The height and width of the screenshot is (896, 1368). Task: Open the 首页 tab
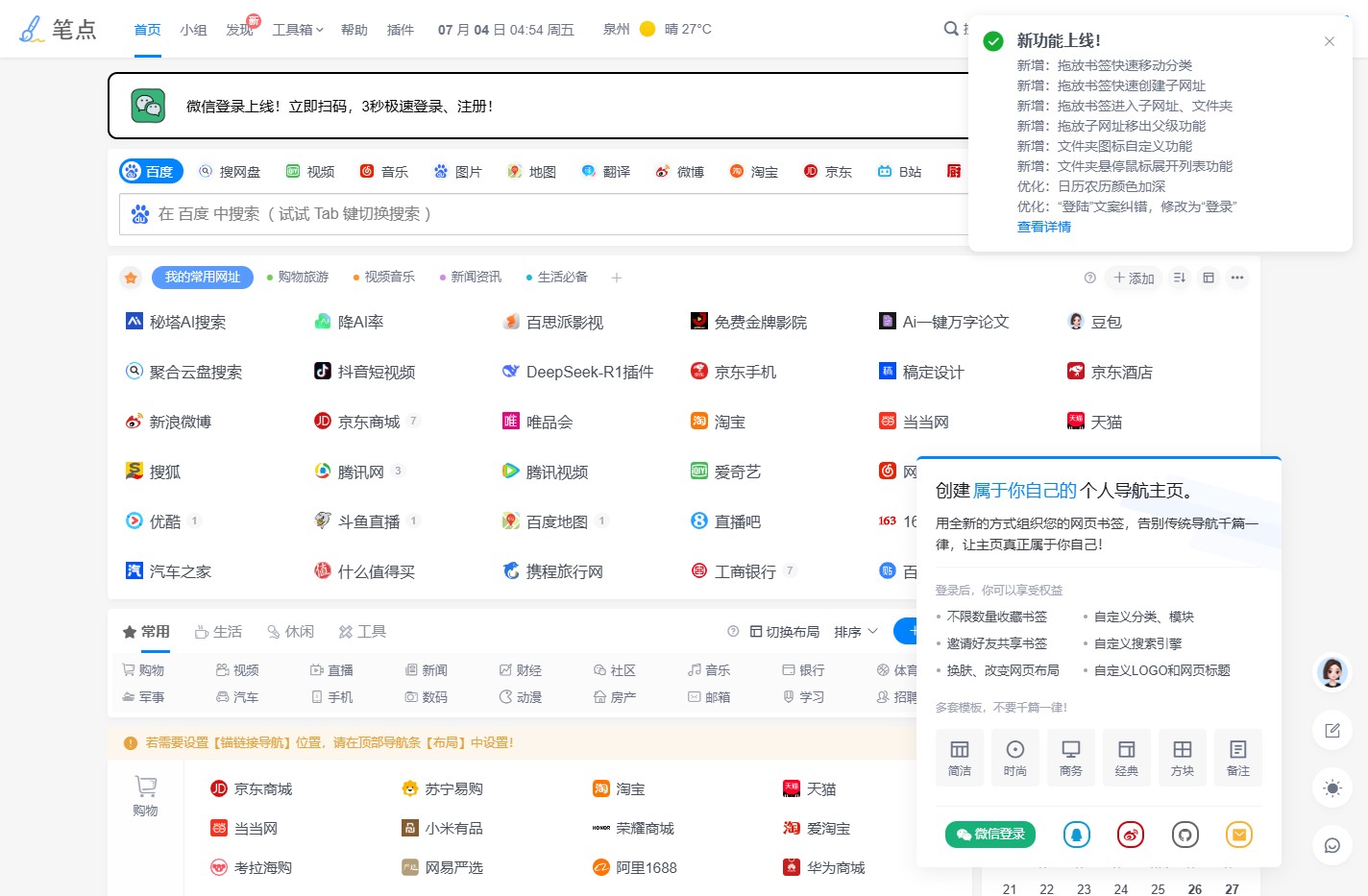[148, 30]
